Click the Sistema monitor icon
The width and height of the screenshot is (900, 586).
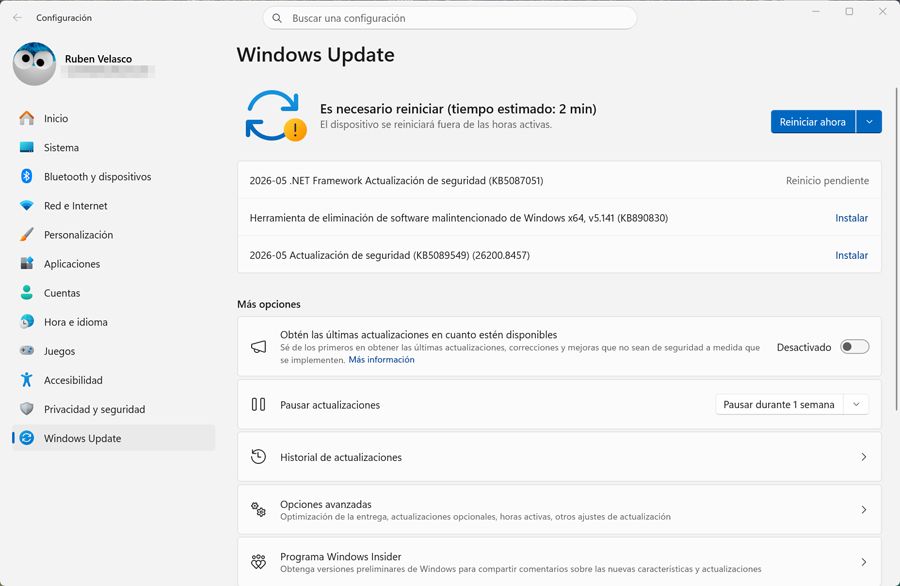[26, 148]
